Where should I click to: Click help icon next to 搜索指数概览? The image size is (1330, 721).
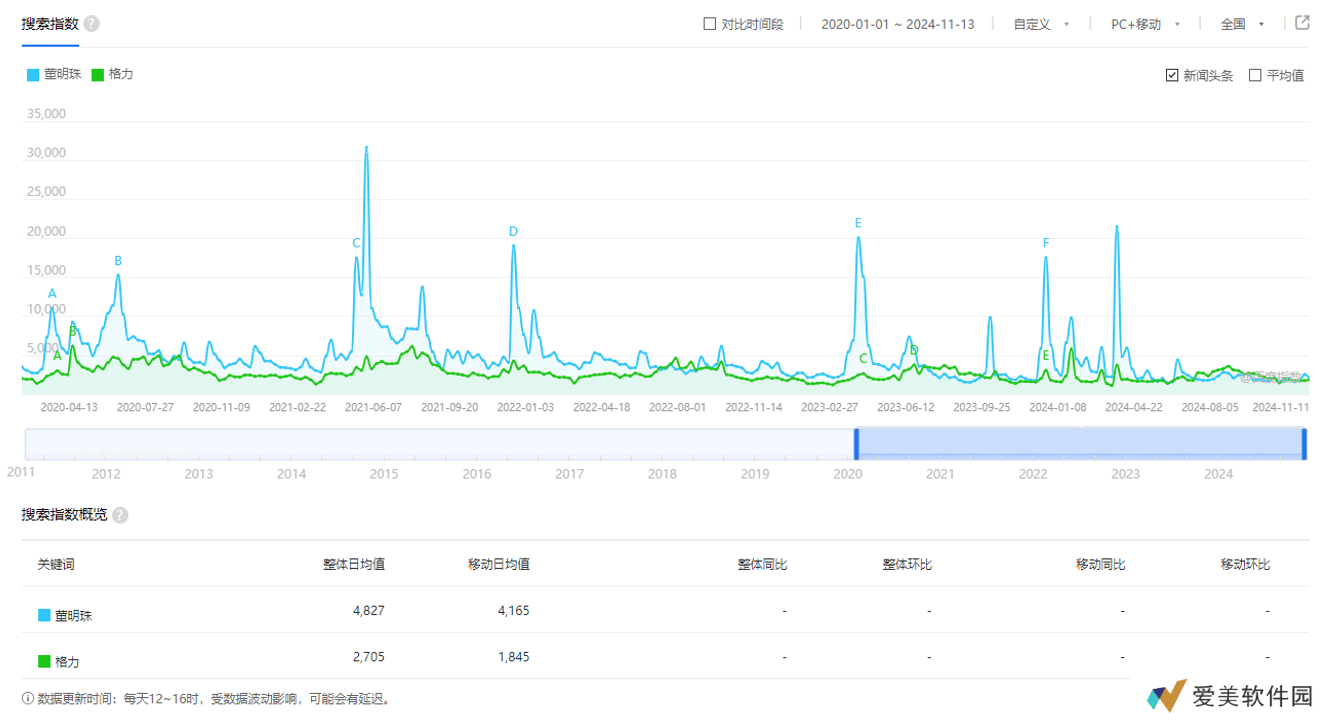(x=120, y=515)
